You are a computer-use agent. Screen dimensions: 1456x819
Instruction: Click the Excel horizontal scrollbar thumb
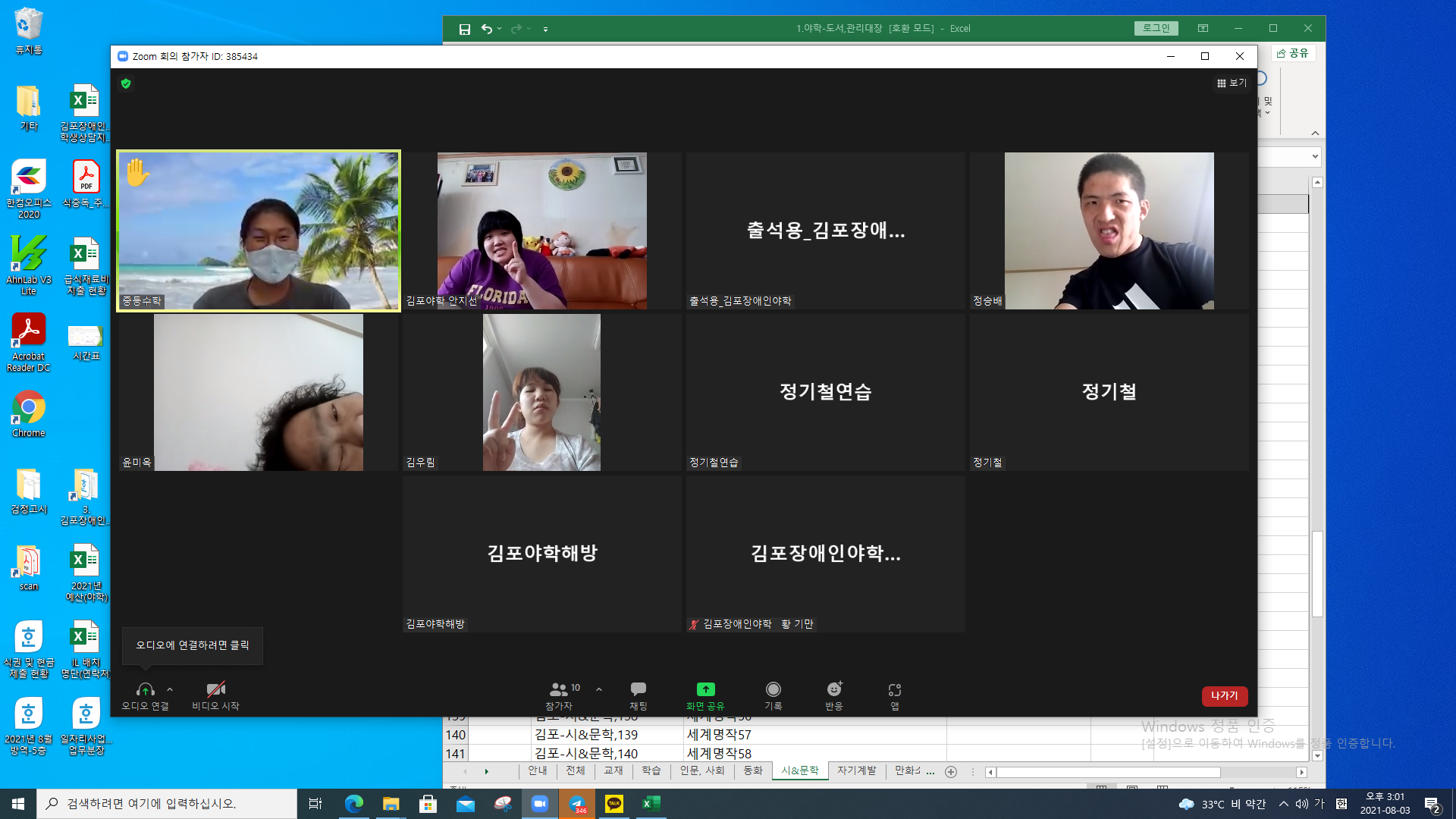(x=1108, y=772)
